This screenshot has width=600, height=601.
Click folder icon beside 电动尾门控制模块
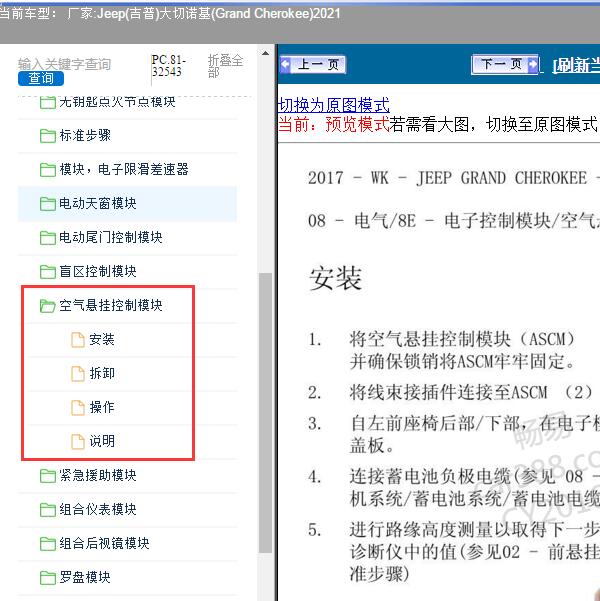click(x=48, y=238)
